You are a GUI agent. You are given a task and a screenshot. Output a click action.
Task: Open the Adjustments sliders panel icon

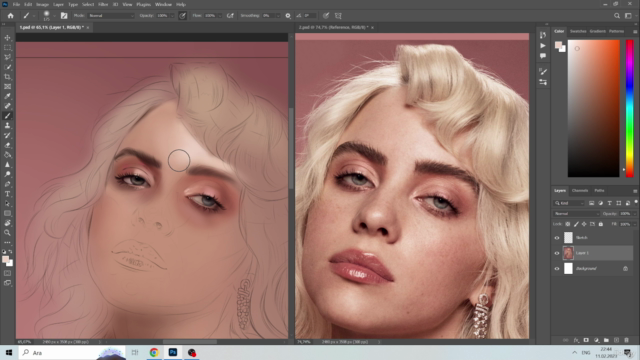point(542,82)
